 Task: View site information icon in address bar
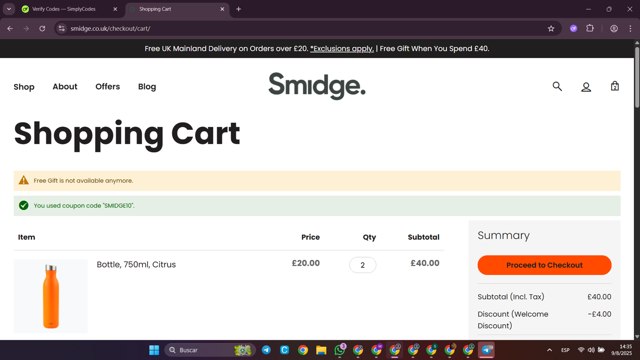pyautogui.click(x=62, y=29)
